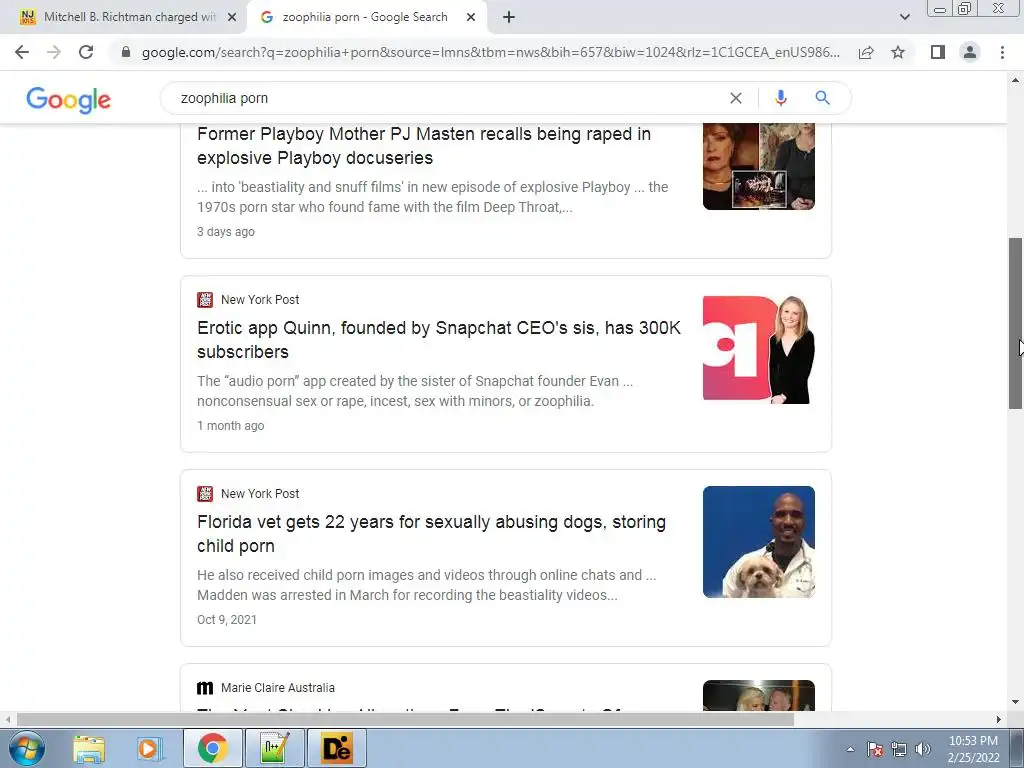Close the Google Search tab

[471, 18]
